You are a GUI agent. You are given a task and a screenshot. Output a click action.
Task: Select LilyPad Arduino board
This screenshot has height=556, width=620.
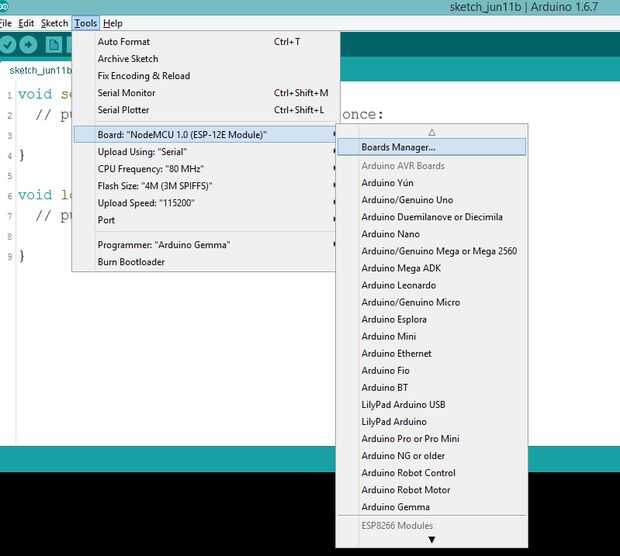[431, 422]
